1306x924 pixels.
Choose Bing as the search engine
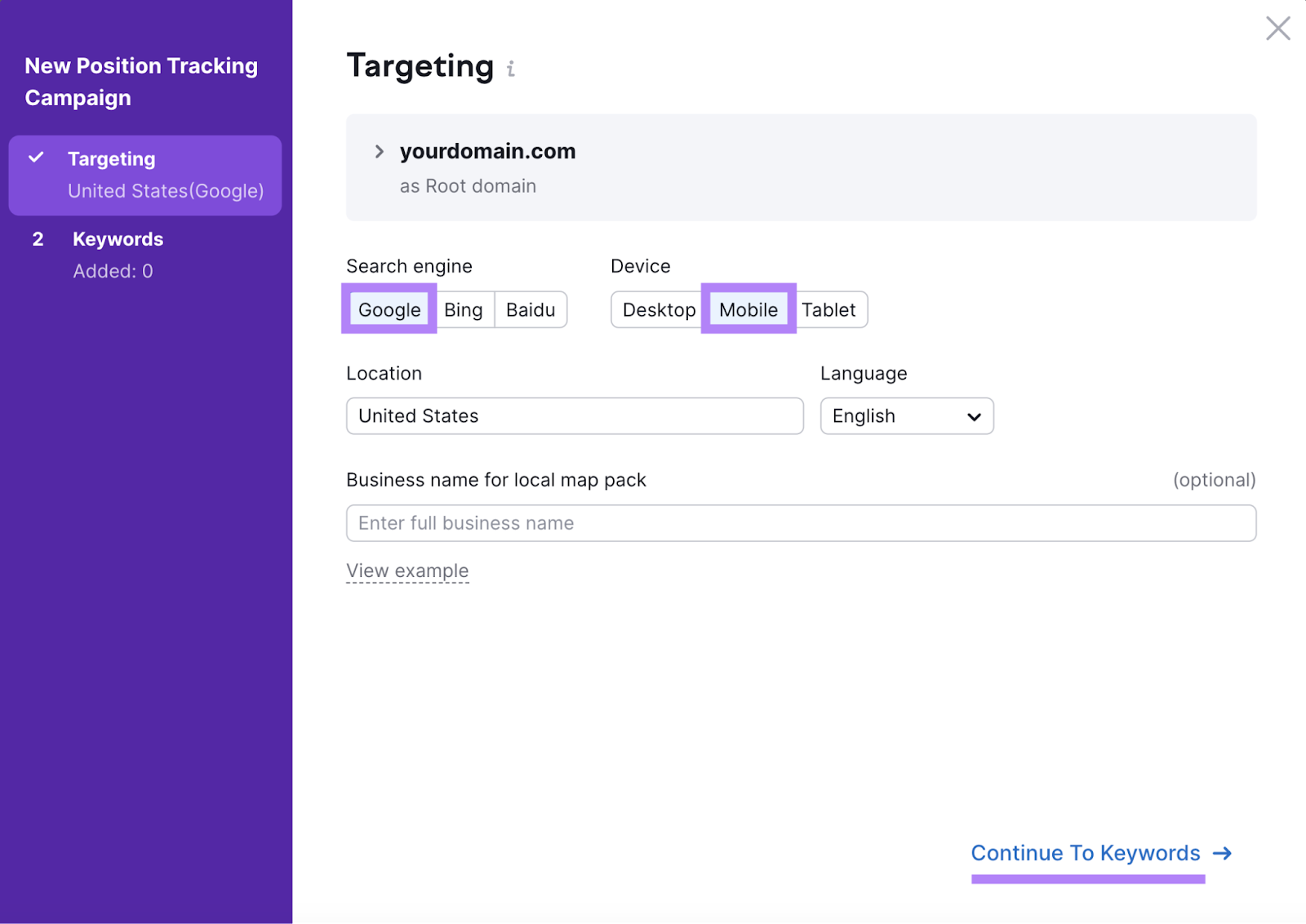point(464,310)
